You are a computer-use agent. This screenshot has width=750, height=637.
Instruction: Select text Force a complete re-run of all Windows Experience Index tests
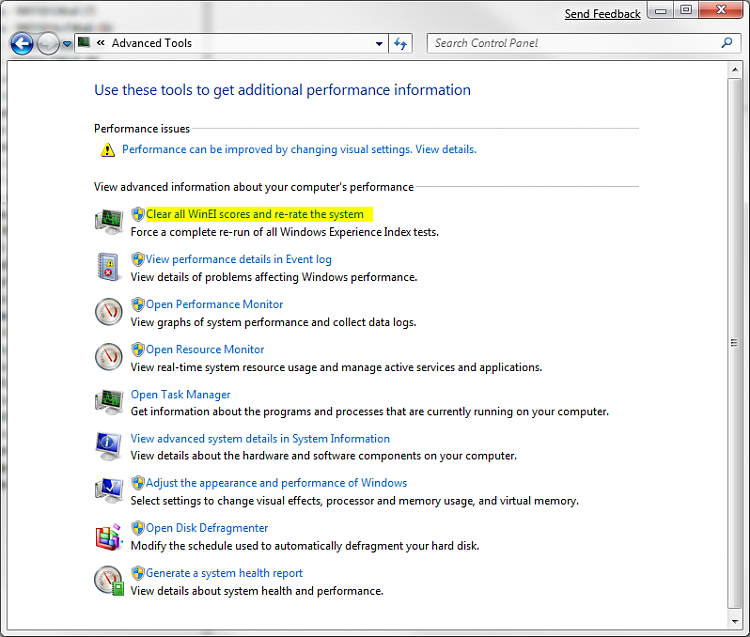pos(285,232)
